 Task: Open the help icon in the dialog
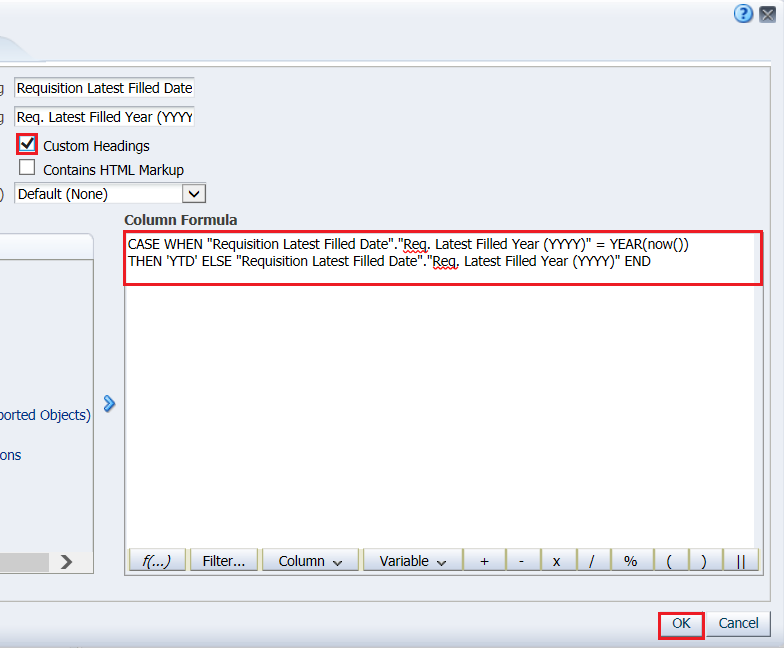(743, 14)
